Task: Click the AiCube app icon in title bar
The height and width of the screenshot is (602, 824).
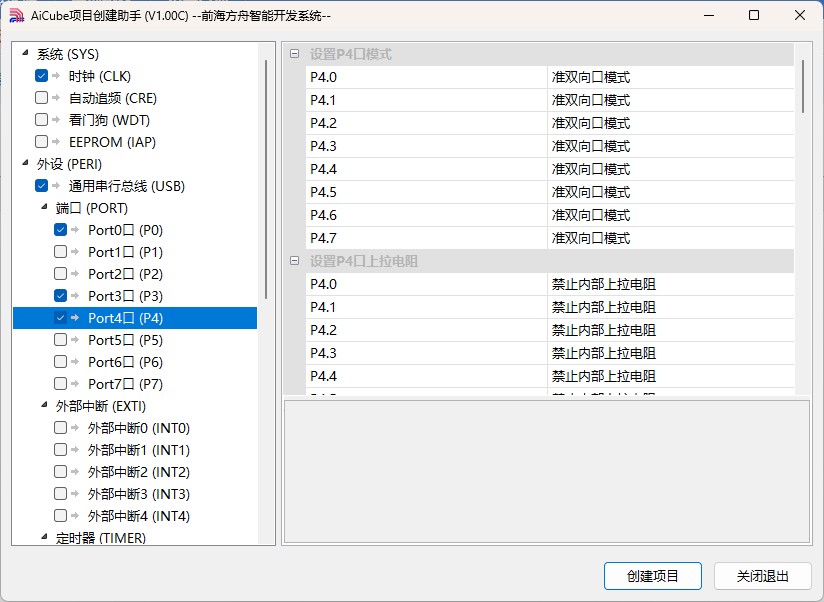Action: pos(16,15)
